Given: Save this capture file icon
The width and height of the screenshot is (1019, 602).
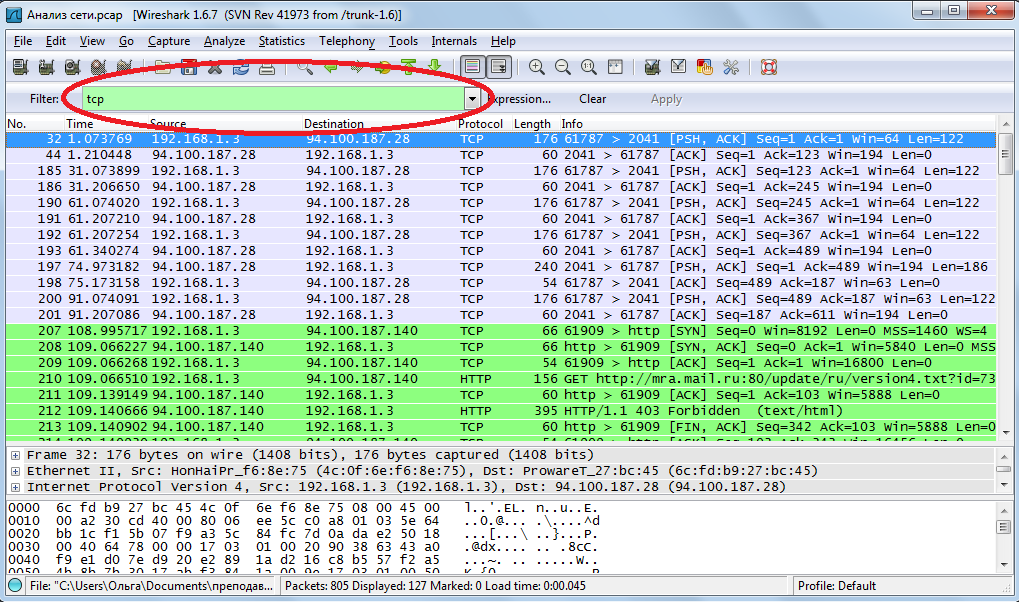Looking at the screenshot, I should tap(189, 67).
